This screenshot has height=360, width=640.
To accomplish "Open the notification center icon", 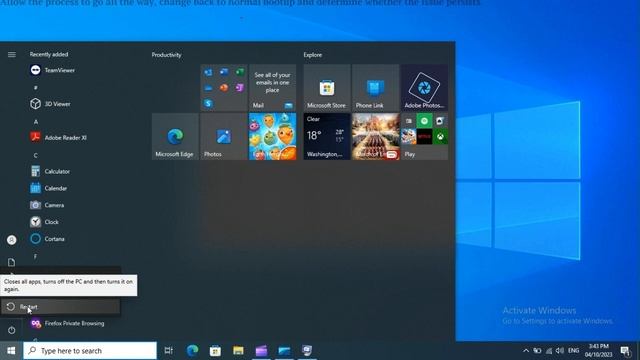I will pos(625,351).
